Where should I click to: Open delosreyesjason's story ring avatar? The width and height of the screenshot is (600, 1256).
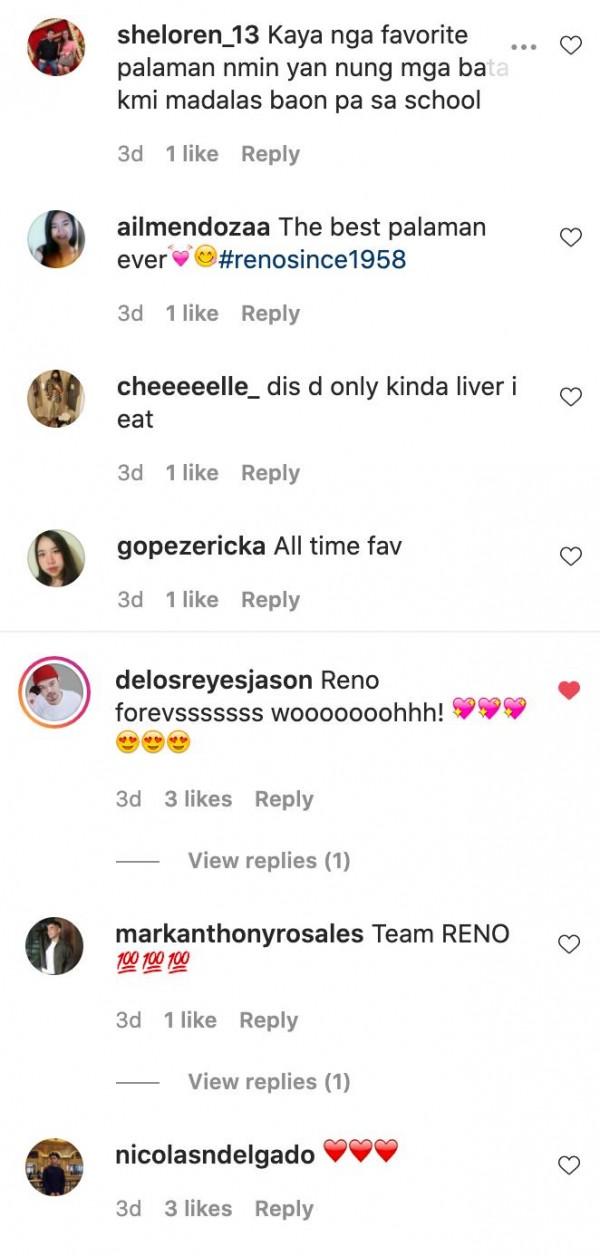click(55, 692)
